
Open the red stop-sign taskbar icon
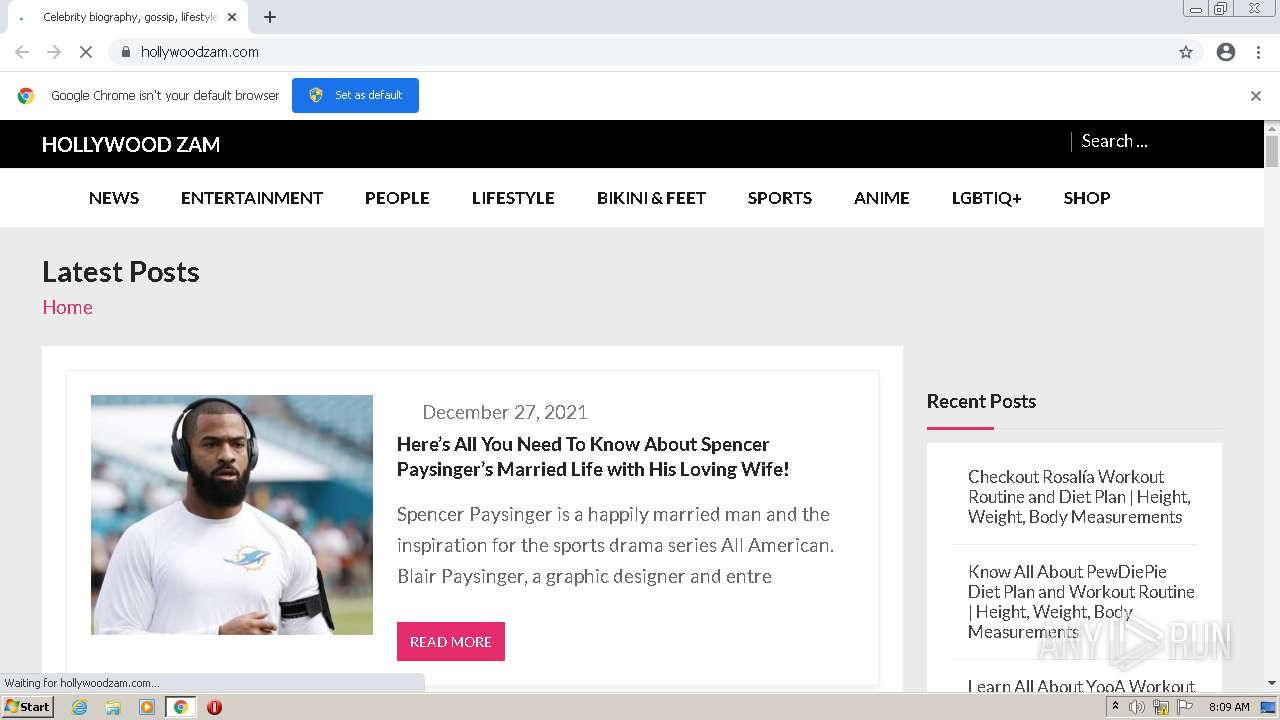click(x=214, y=707)
